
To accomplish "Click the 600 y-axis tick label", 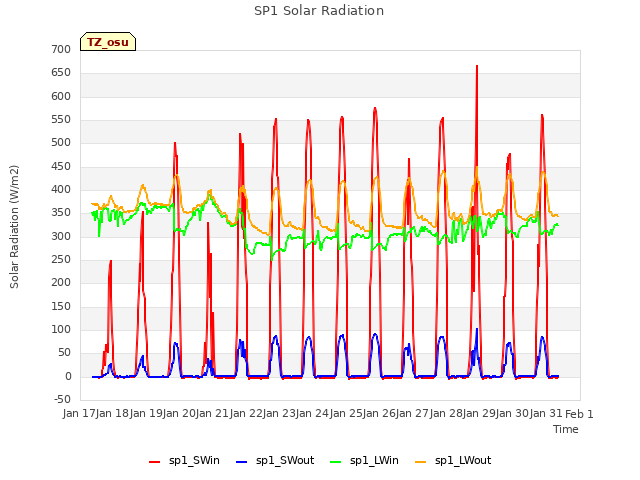I will pyautogui.click(x=61, y=96).
